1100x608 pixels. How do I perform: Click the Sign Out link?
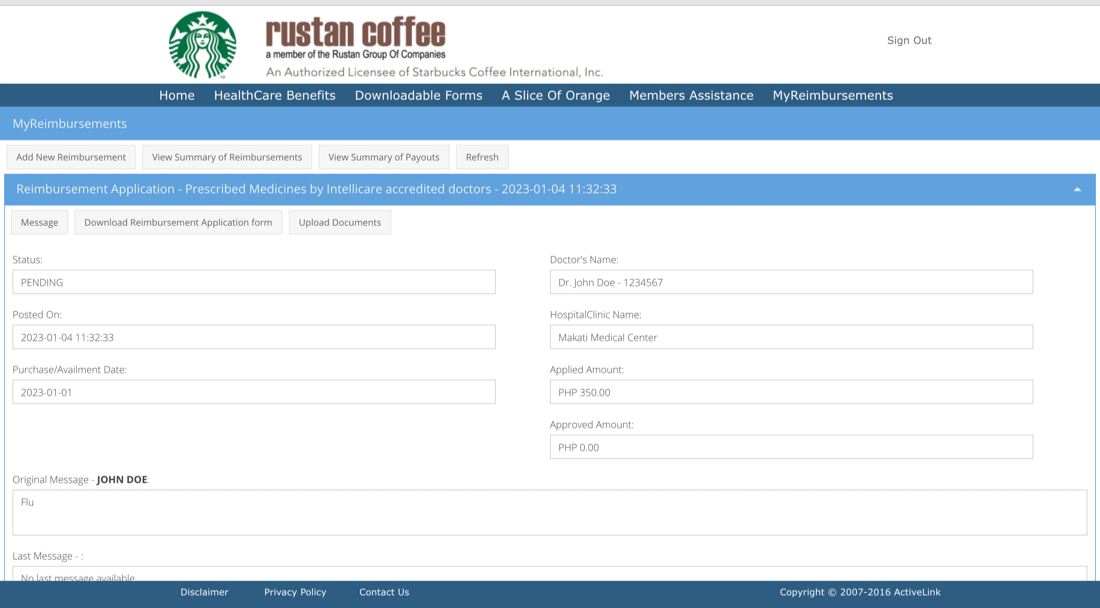click(x=909, y=41)
